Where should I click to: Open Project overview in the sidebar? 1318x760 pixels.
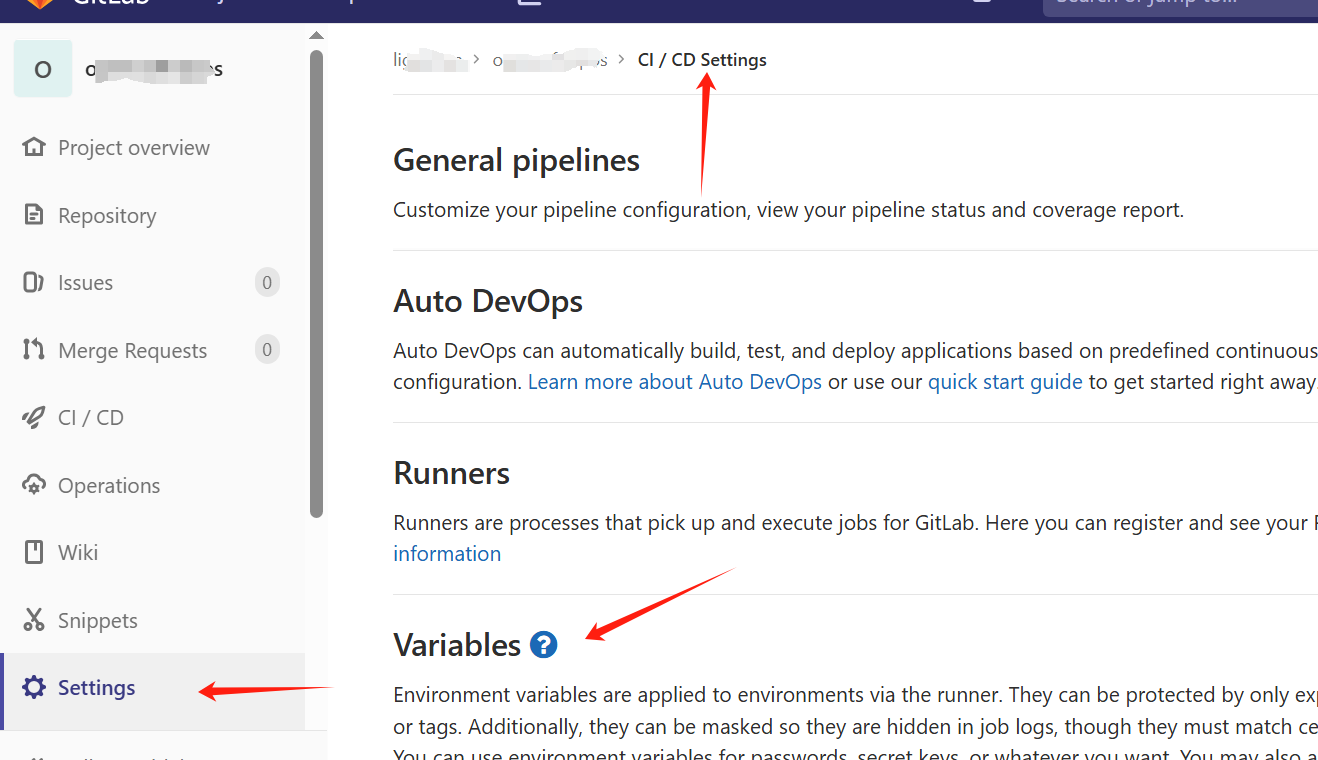134,148
